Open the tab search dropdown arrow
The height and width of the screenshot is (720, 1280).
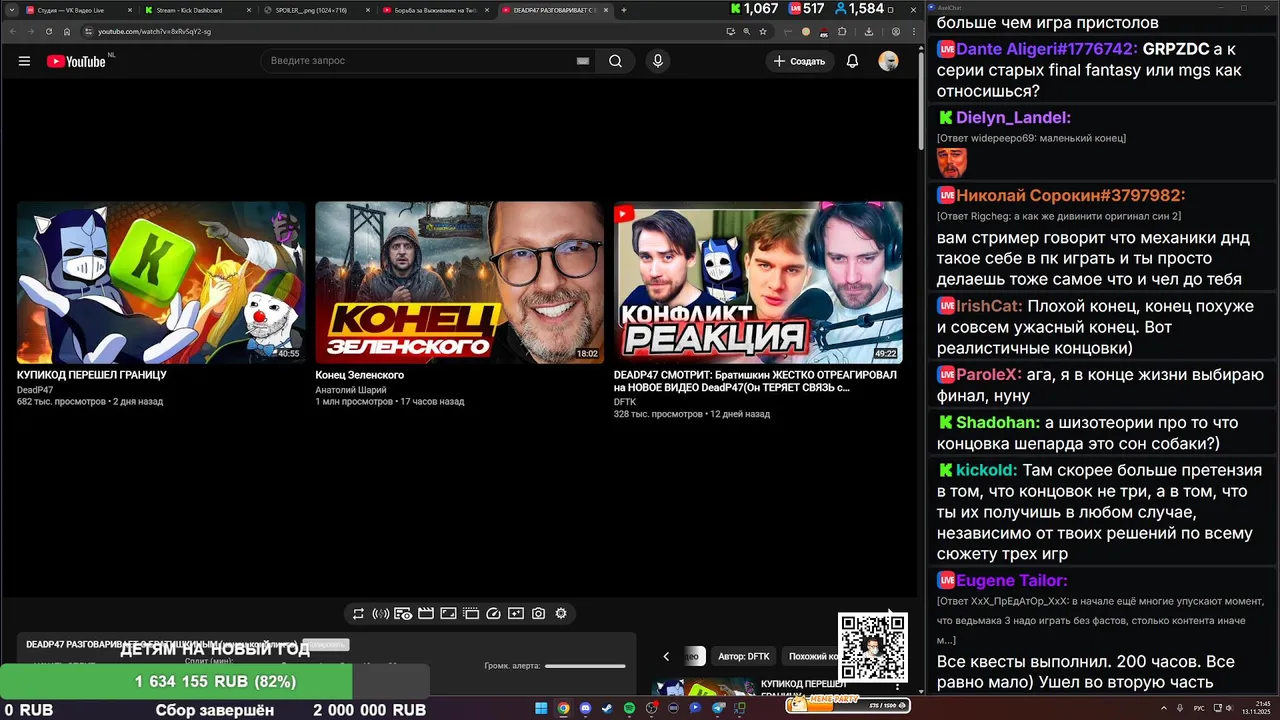pyautogui.click(x=11, y=10)
